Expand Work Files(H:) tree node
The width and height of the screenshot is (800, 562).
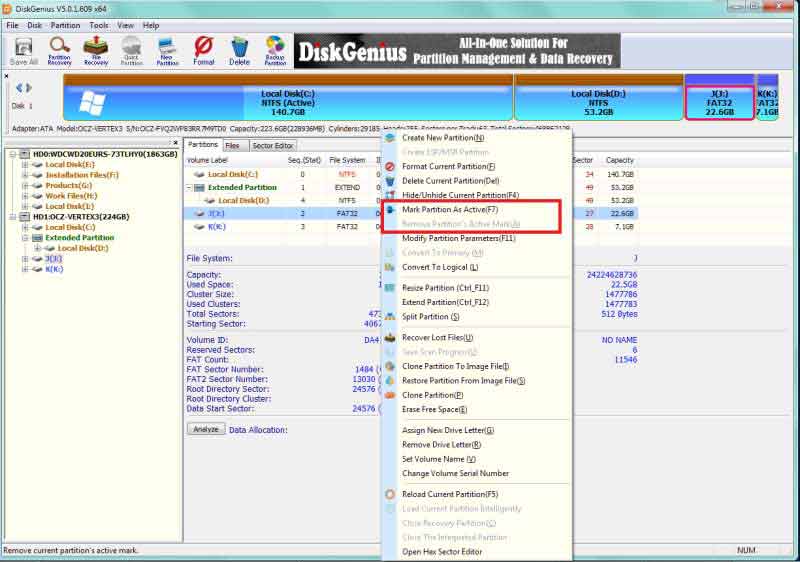(x=24, y=196)
